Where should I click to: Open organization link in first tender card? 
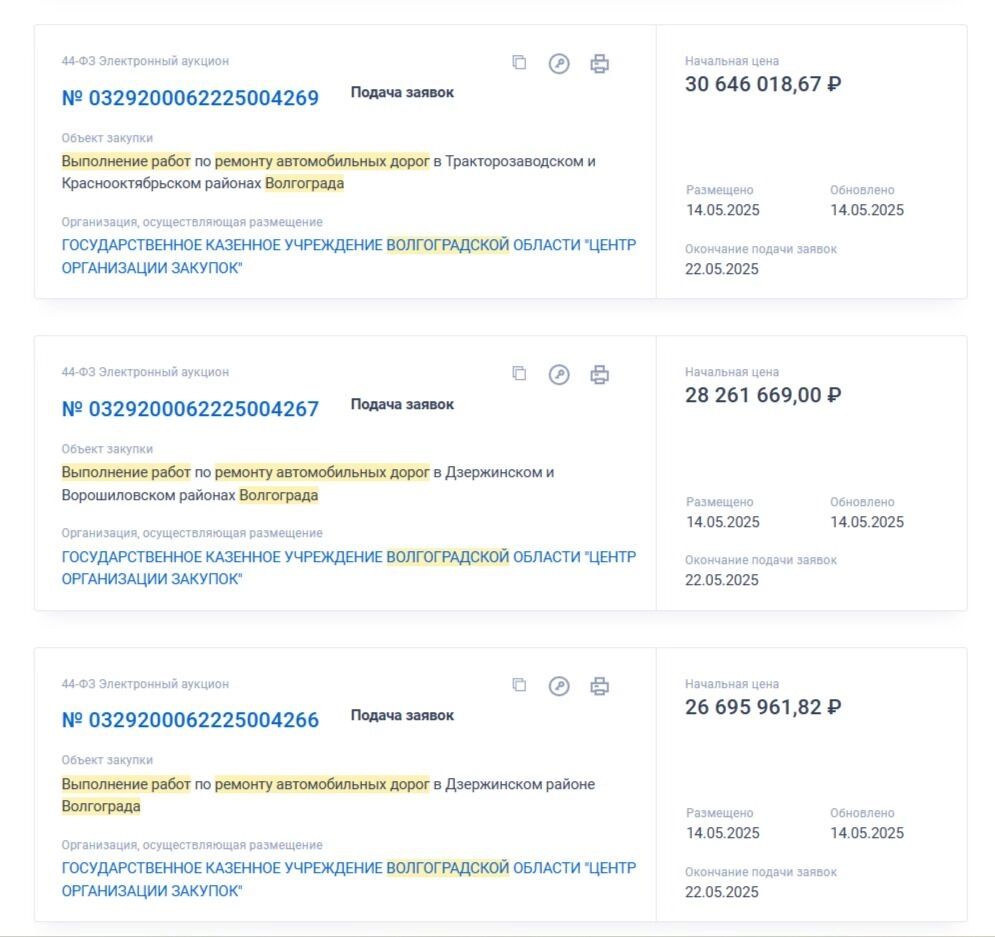tap(348, 256)
